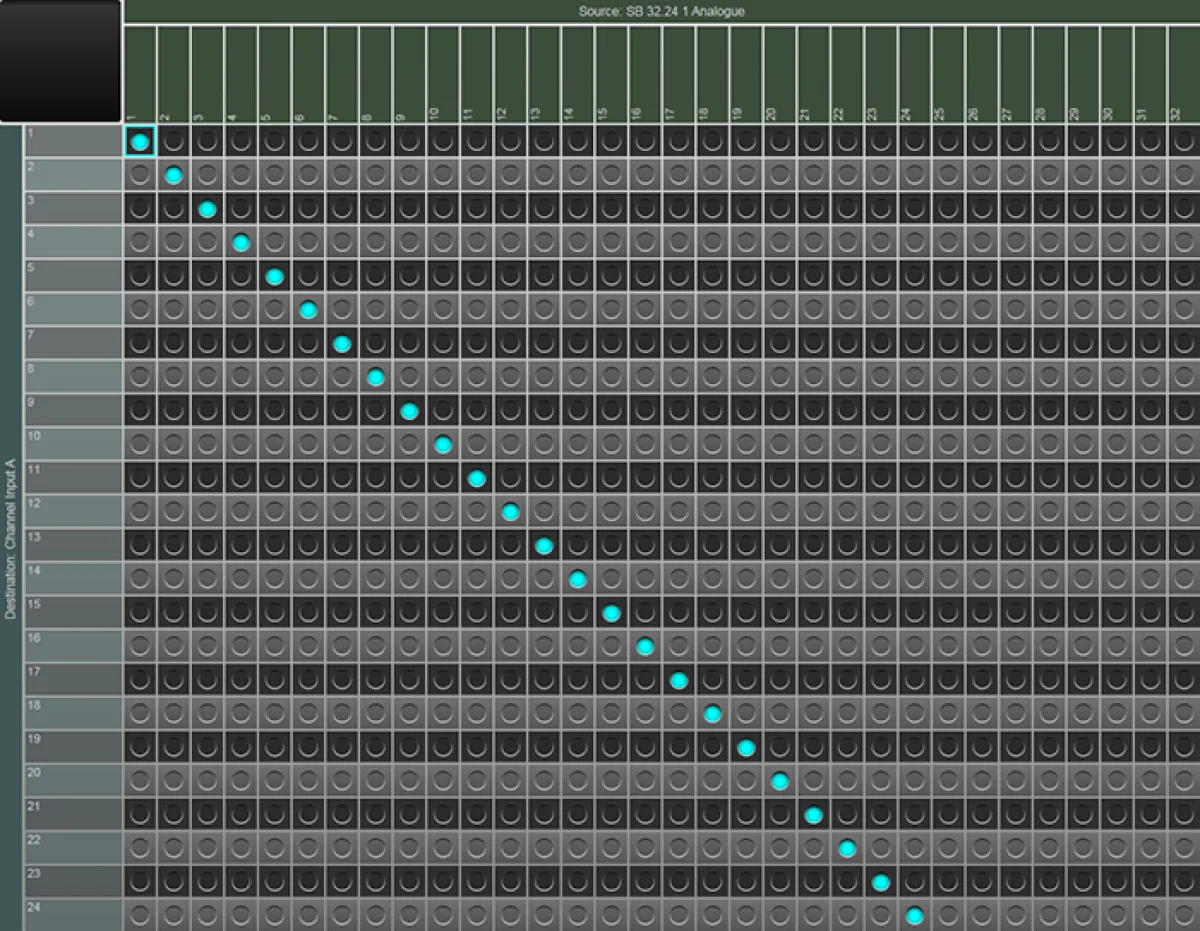Open the 'Destination: Channel Input A' side bar
The image size is (1200, 931).
11,528
